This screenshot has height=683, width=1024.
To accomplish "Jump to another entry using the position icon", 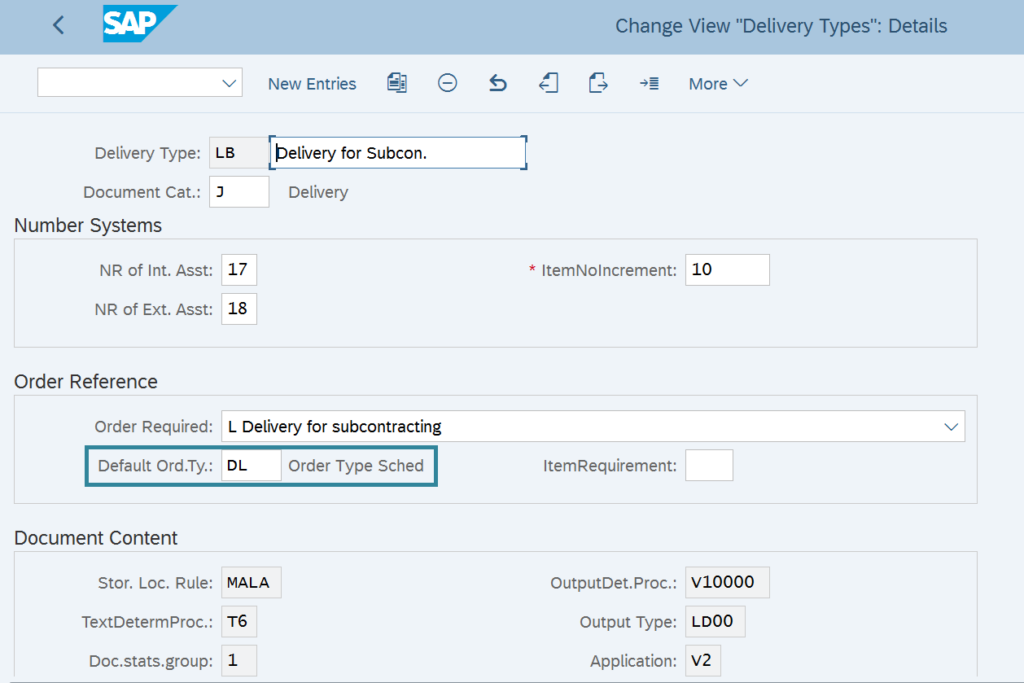I will click(x=648, y=83).
